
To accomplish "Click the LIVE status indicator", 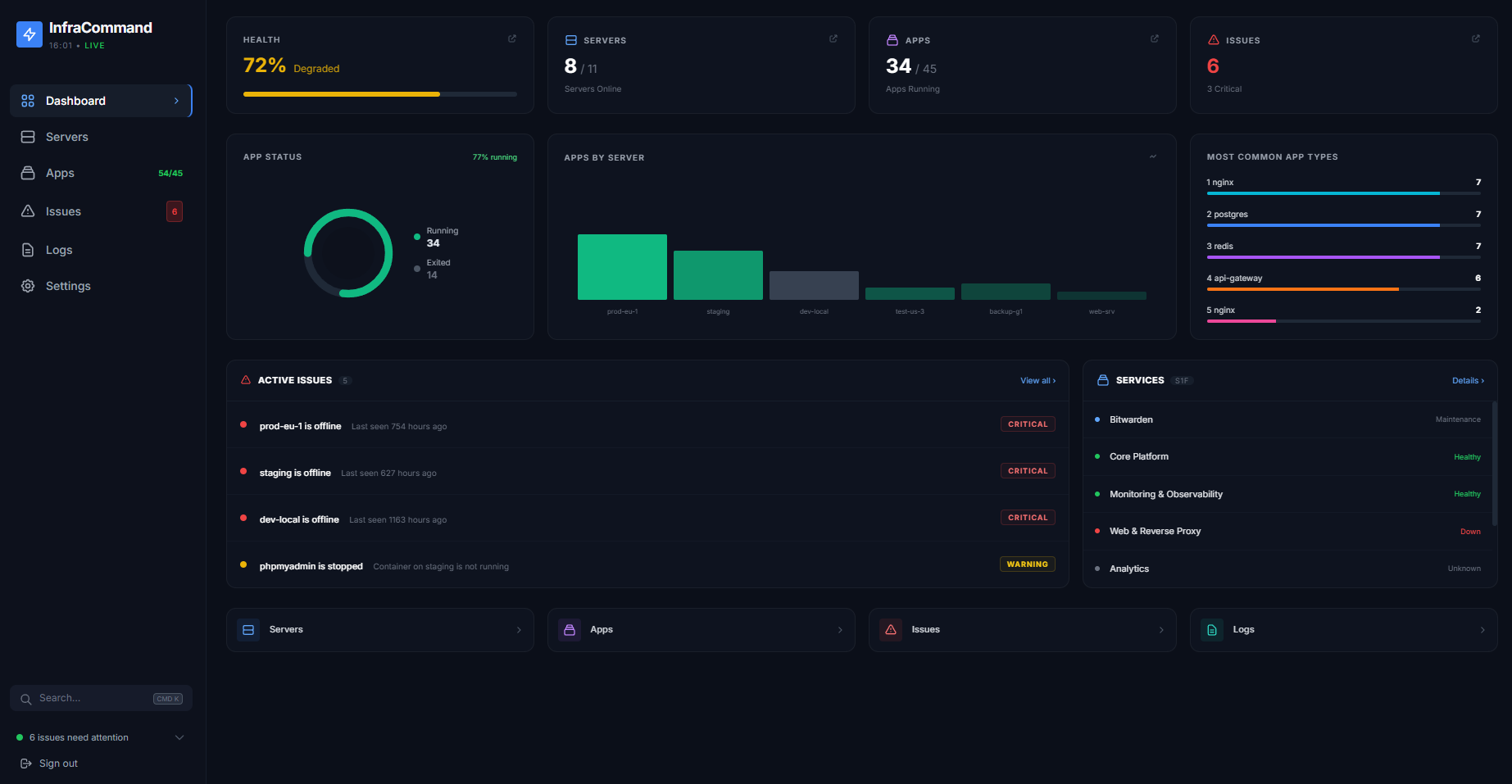I will coord(94,45).
